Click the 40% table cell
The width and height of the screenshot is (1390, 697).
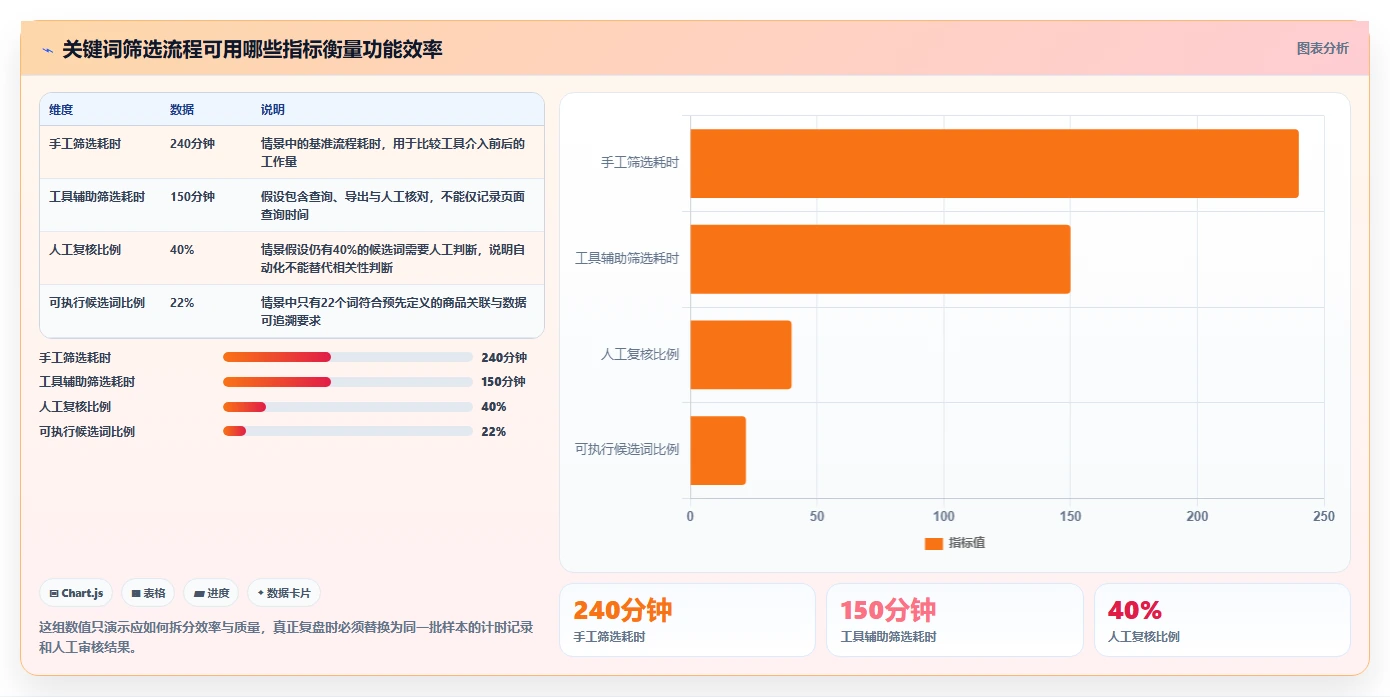coord(182,250)
